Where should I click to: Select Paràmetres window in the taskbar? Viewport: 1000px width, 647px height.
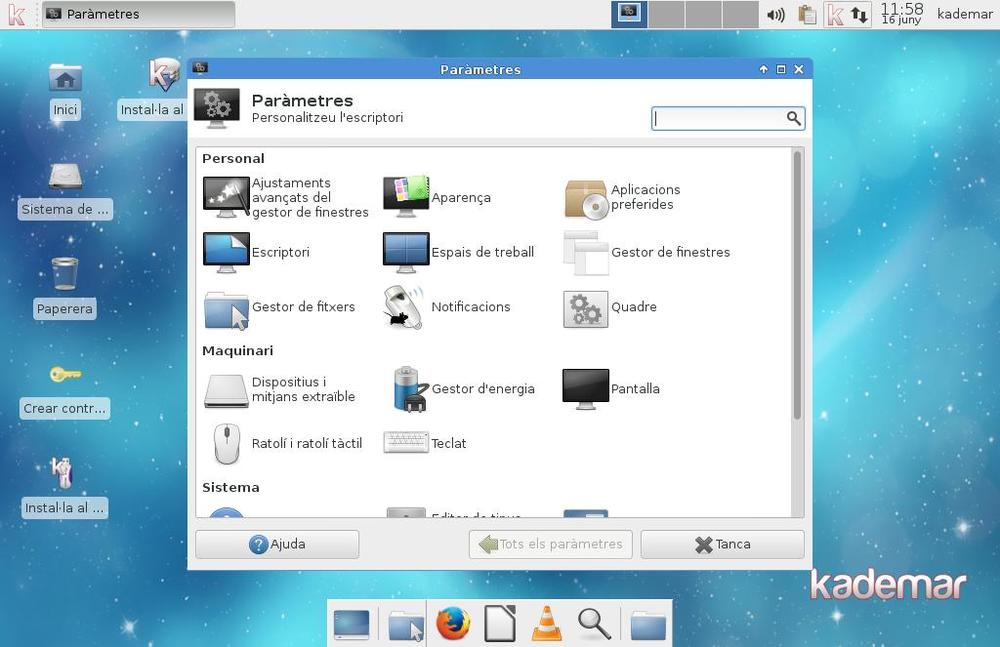tap(139, 14)
